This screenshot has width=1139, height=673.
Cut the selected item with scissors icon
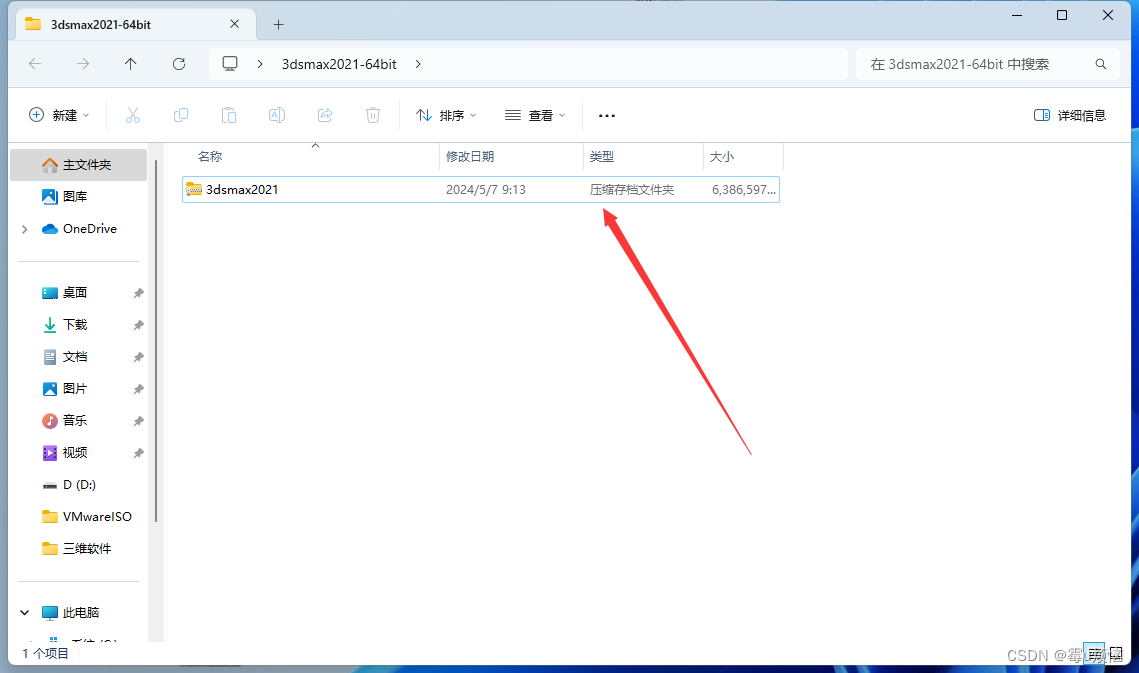pyautogui.click(x=132, y=115)
